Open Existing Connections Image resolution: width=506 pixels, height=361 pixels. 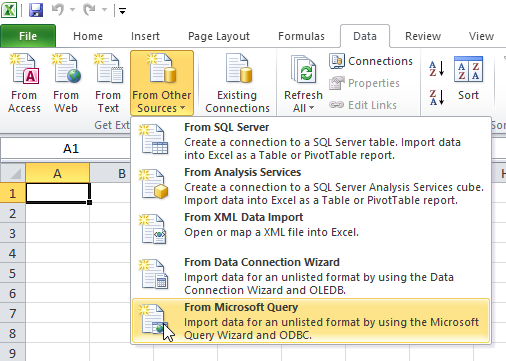click(237, 83)
